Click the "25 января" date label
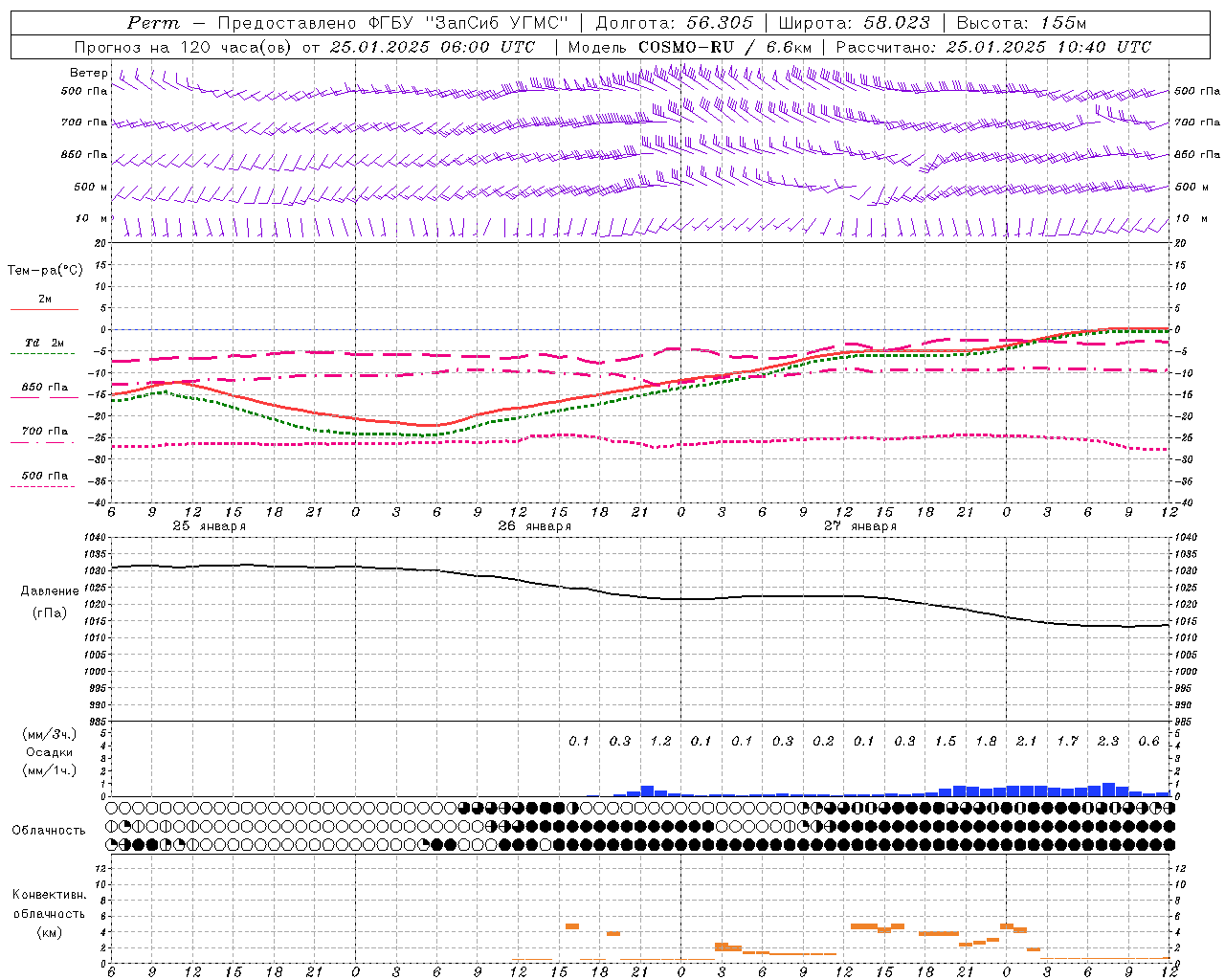 point(209,526)
